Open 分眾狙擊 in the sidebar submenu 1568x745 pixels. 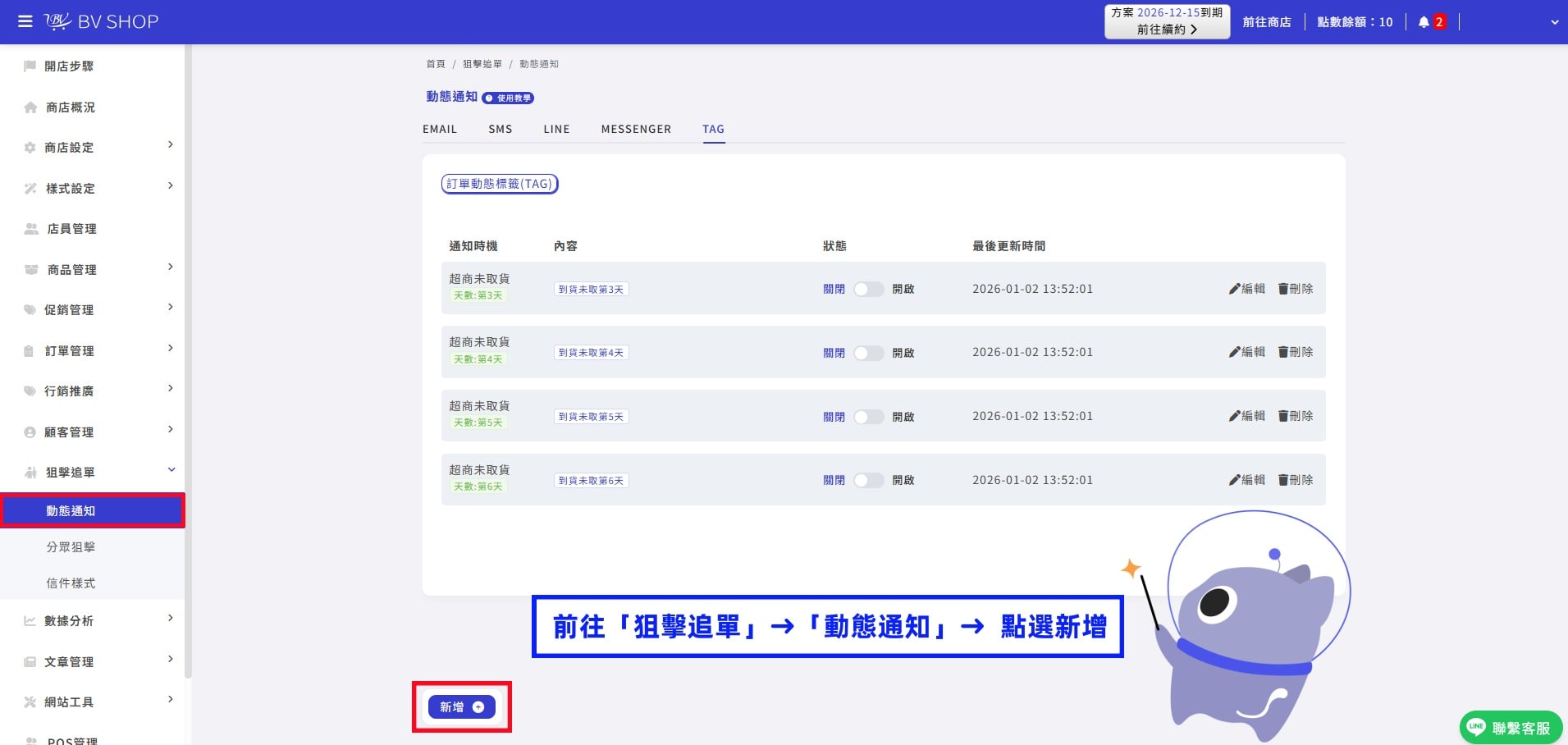coord(71,547)
